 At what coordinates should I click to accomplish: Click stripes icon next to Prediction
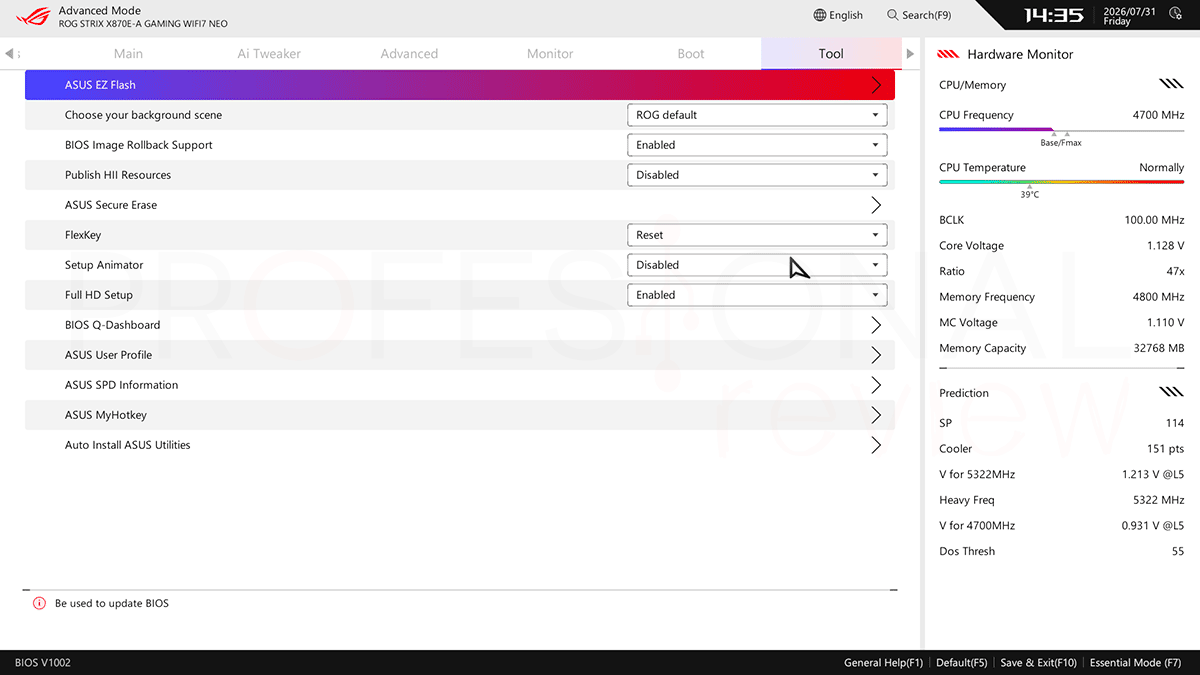(1171, 393)
